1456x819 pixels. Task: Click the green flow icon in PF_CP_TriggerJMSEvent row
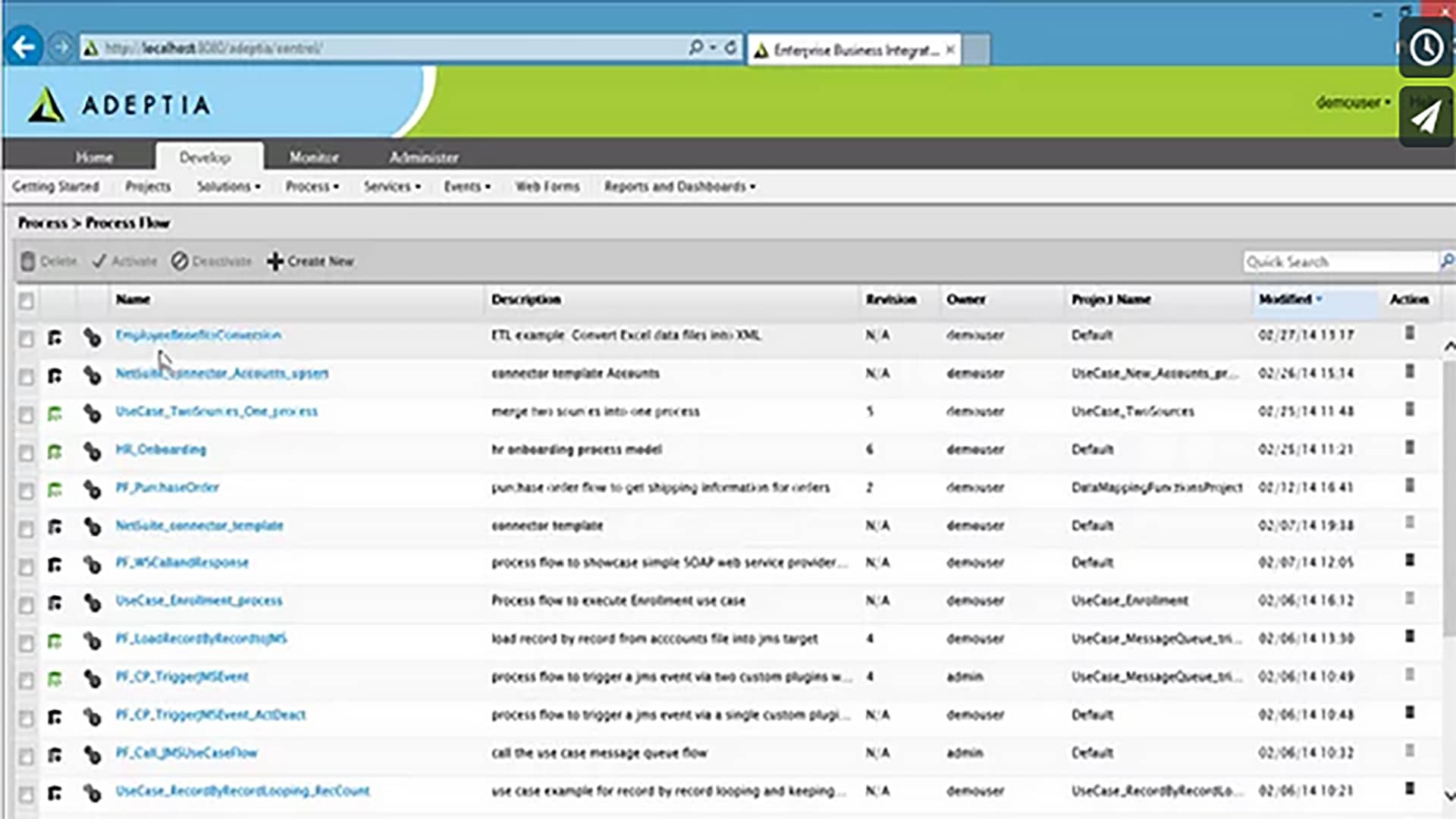pyautogui.click(x=55, y=679)
